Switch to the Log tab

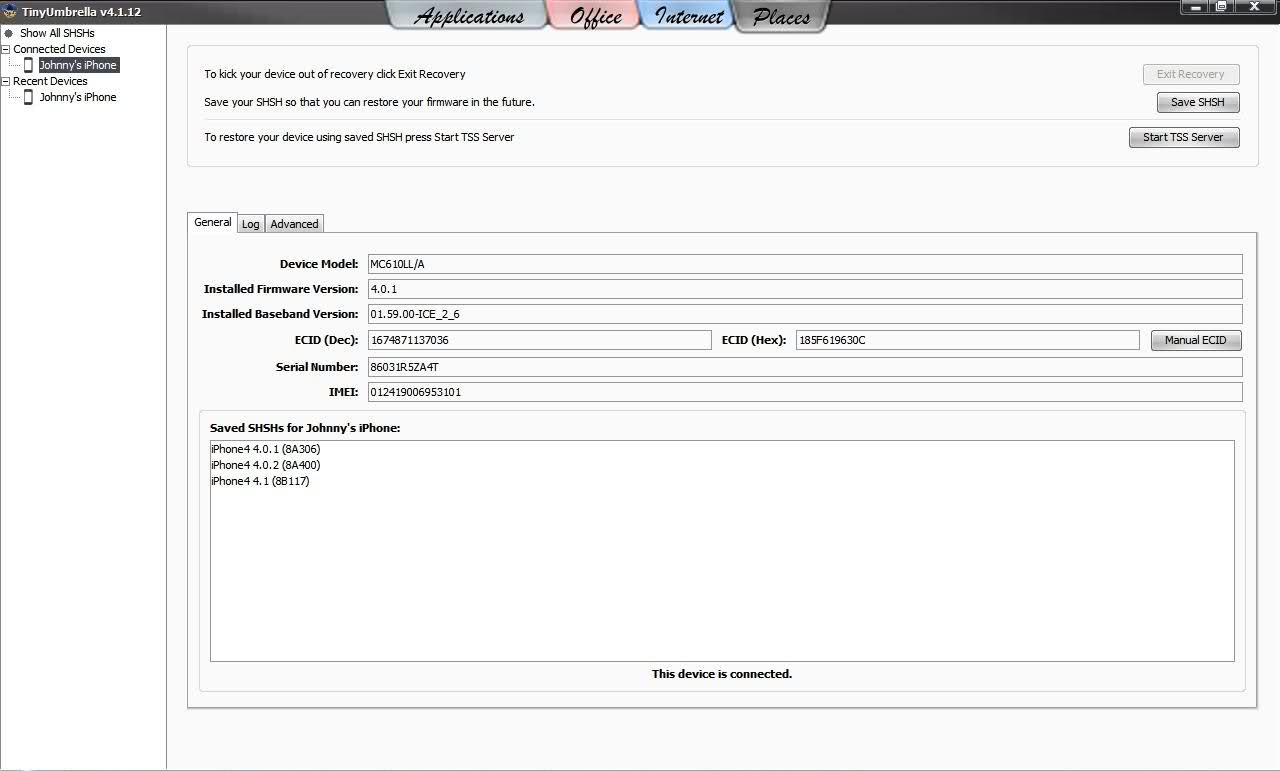coord(250,224)
